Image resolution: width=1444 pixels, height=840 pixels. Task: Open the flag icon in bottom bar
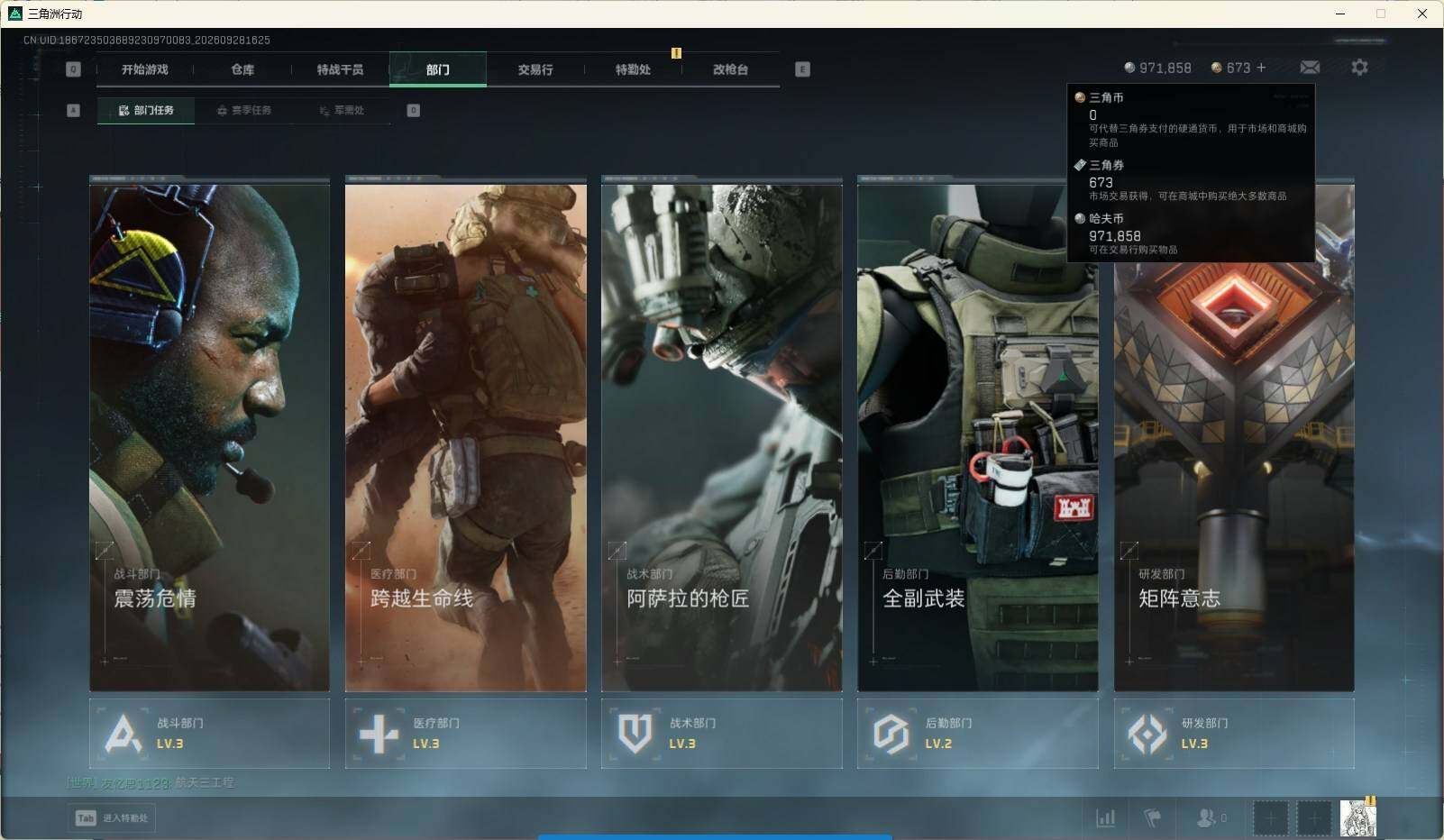click(x=1152, y=818)
